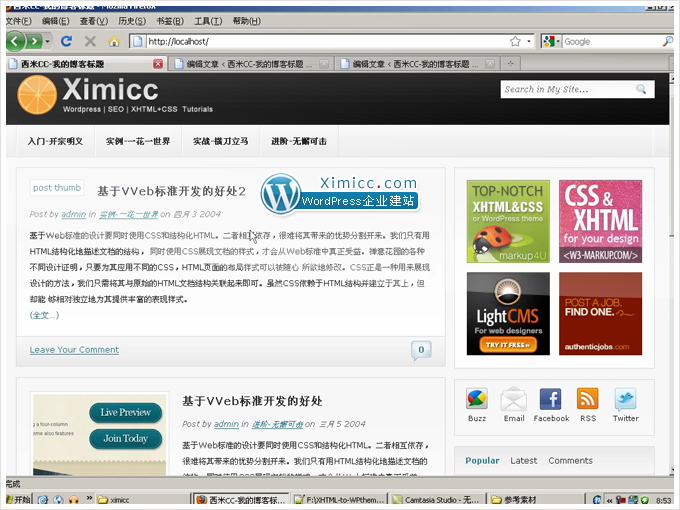Image resolution: width=680 pixels, height=510 pixels.
Task: Click the RSS feed icon
Action: coord(588,399)
